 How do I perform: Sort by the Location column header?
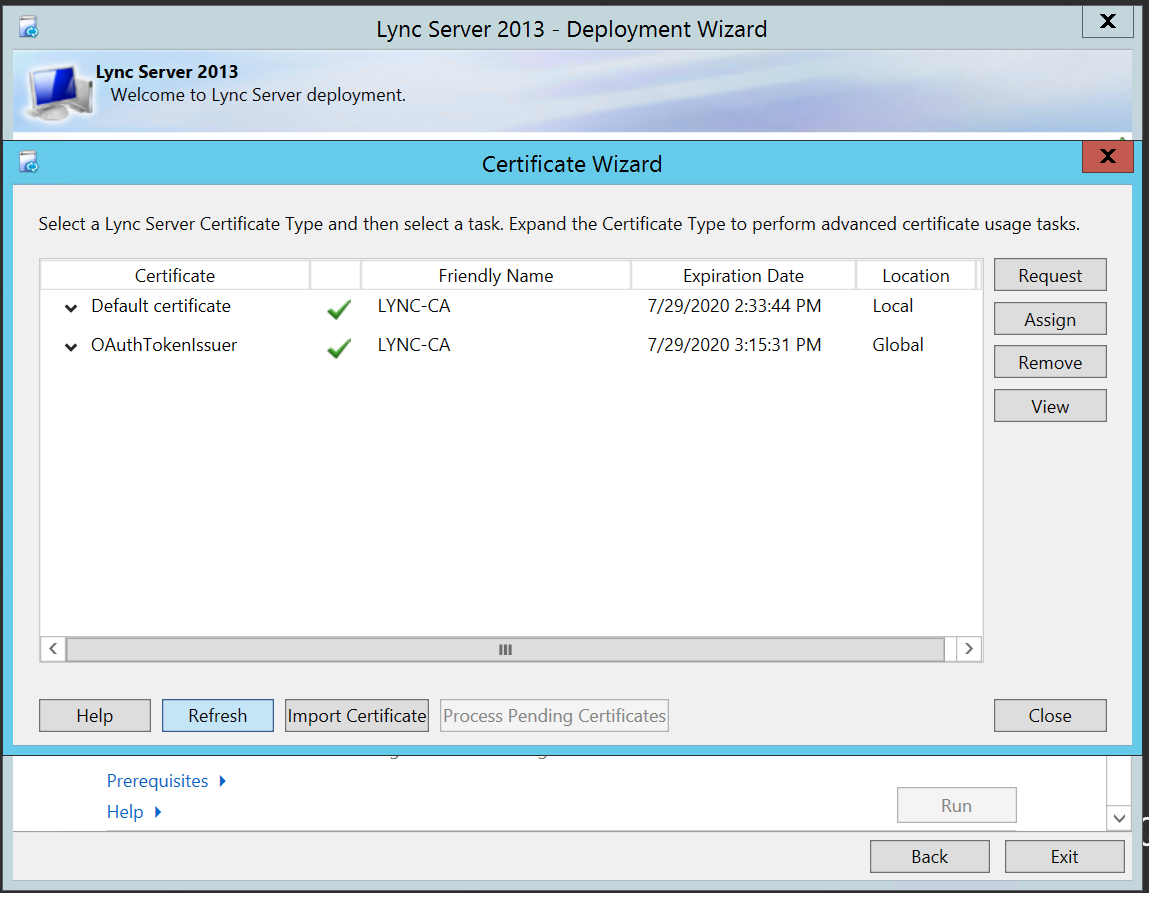(x=916, y=275)
